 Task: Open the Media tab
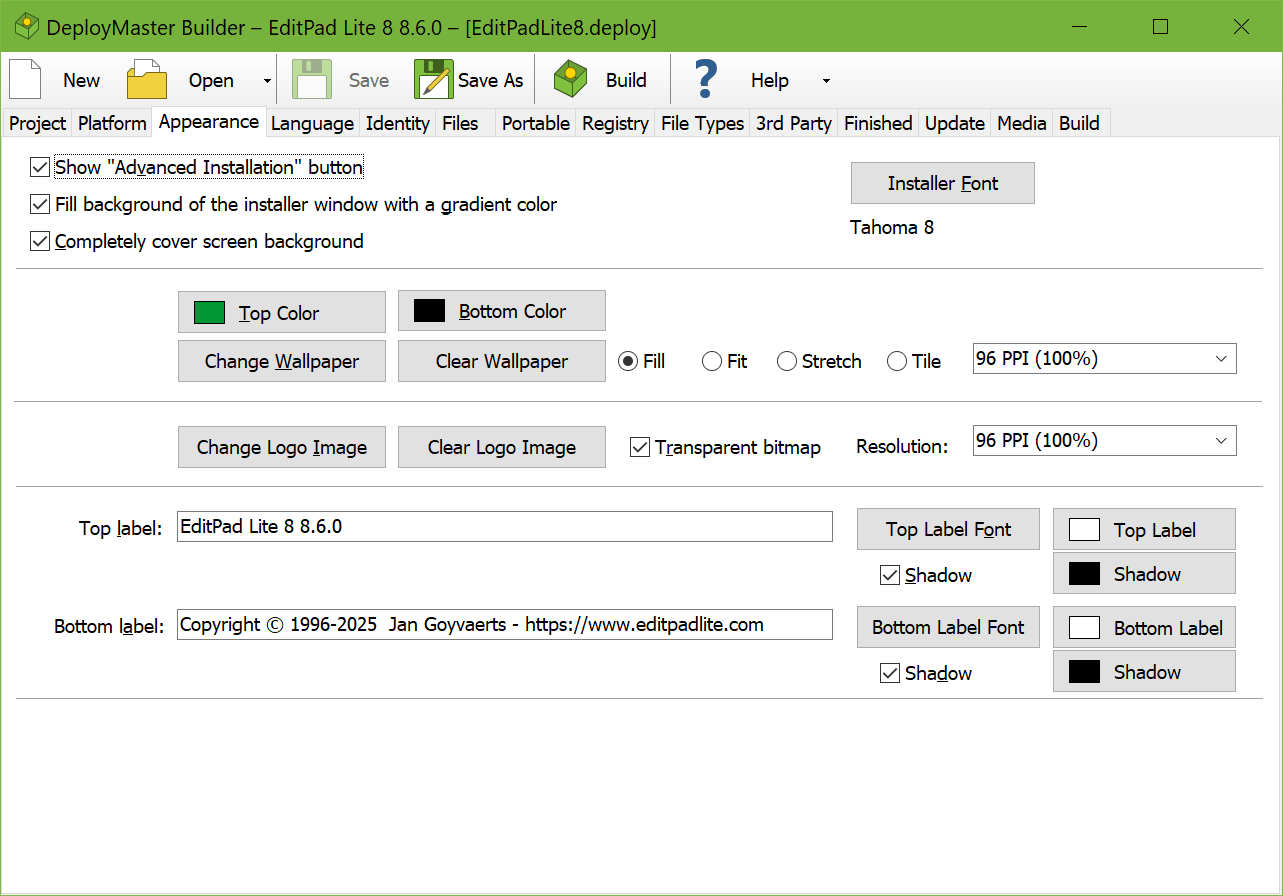[x=1022, y=123]
